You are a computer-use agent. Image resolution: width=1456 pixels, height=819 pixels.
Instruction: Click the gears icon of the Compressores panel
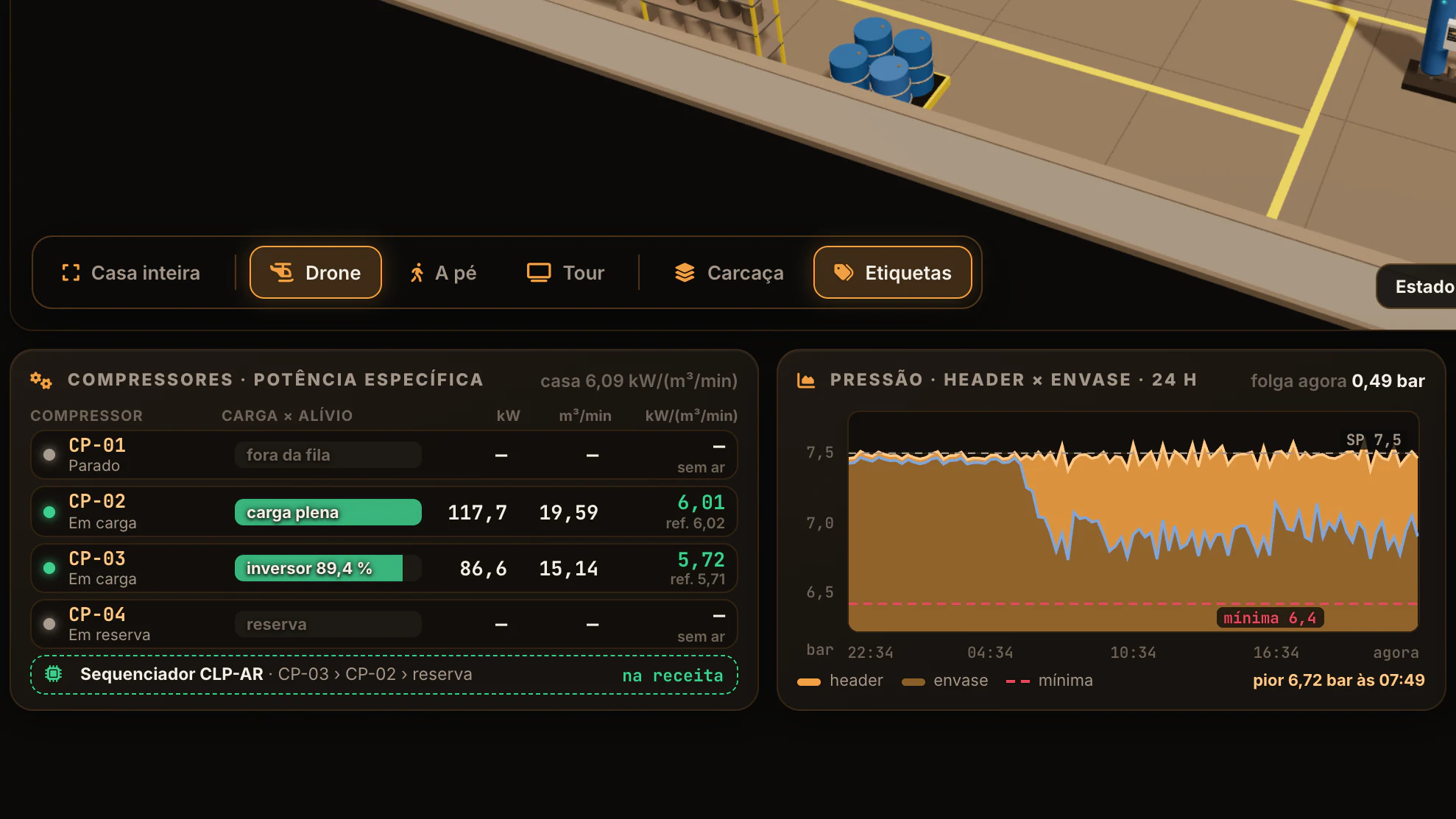[41, 380]
